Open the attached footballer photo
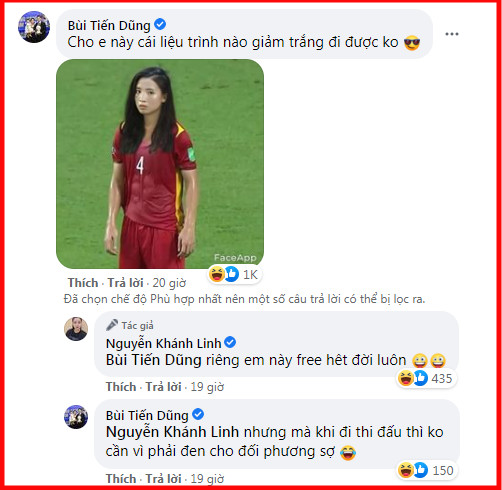 160,164
